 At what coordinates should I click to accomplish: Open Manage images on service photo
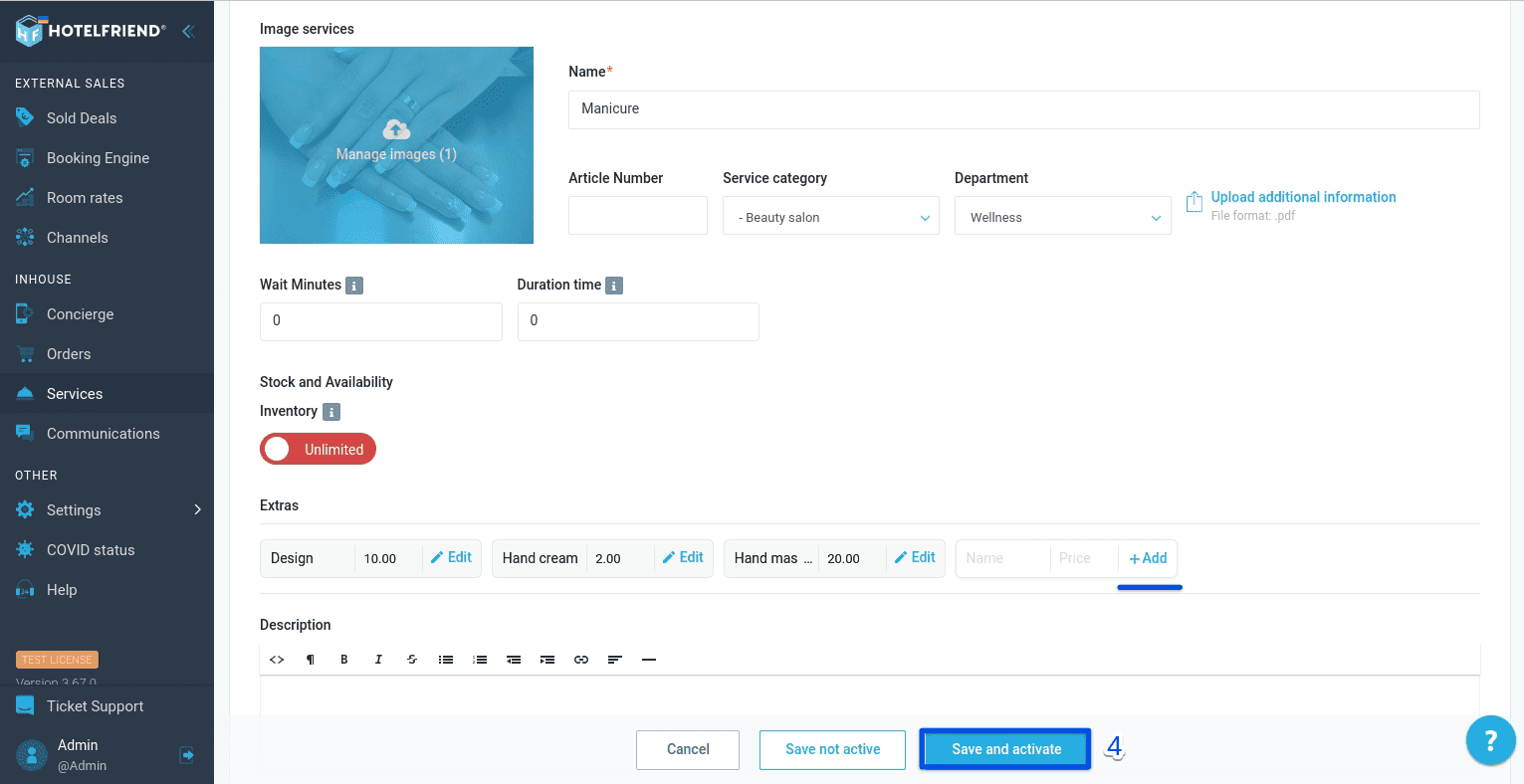[396, 154]
